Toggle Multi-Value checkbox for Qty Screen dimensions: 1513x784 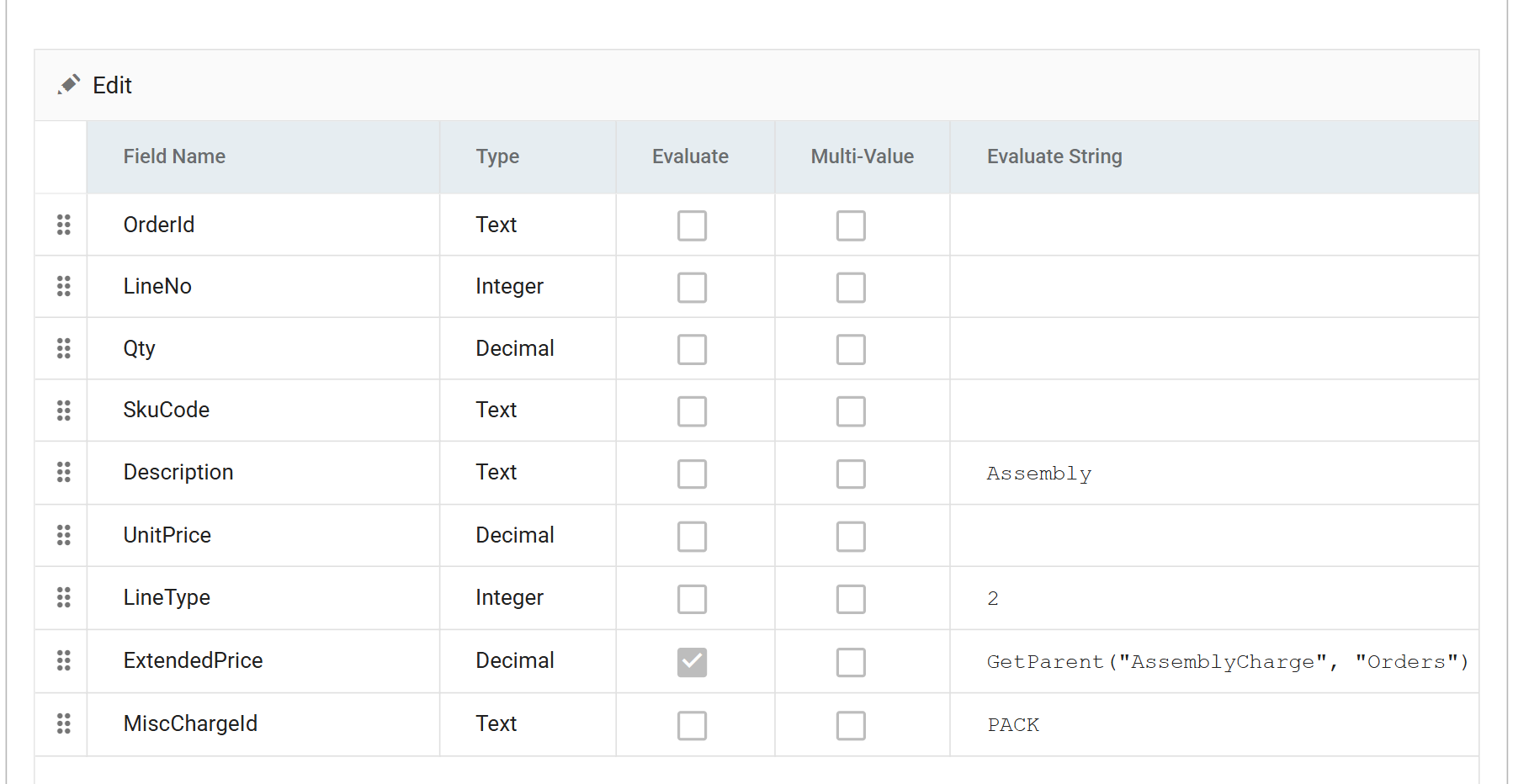pos(851,349)
